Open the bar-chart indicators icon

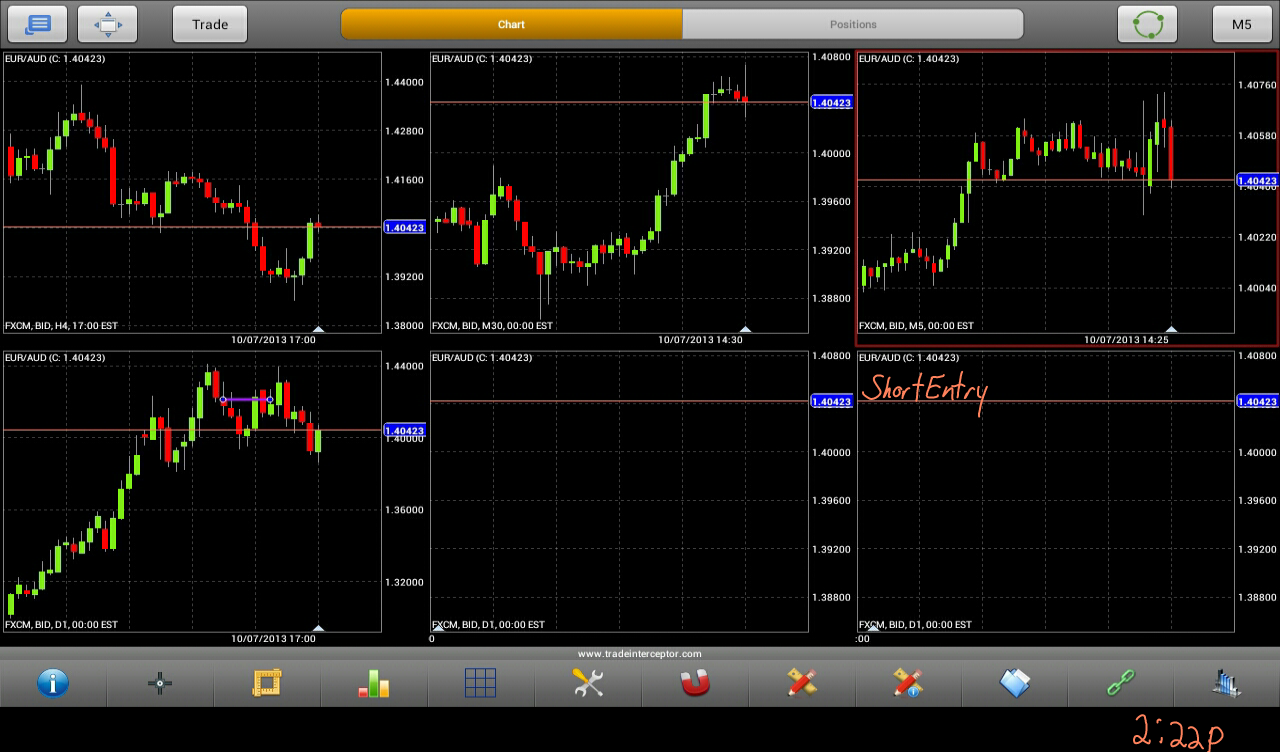click(x=373, y=684)
